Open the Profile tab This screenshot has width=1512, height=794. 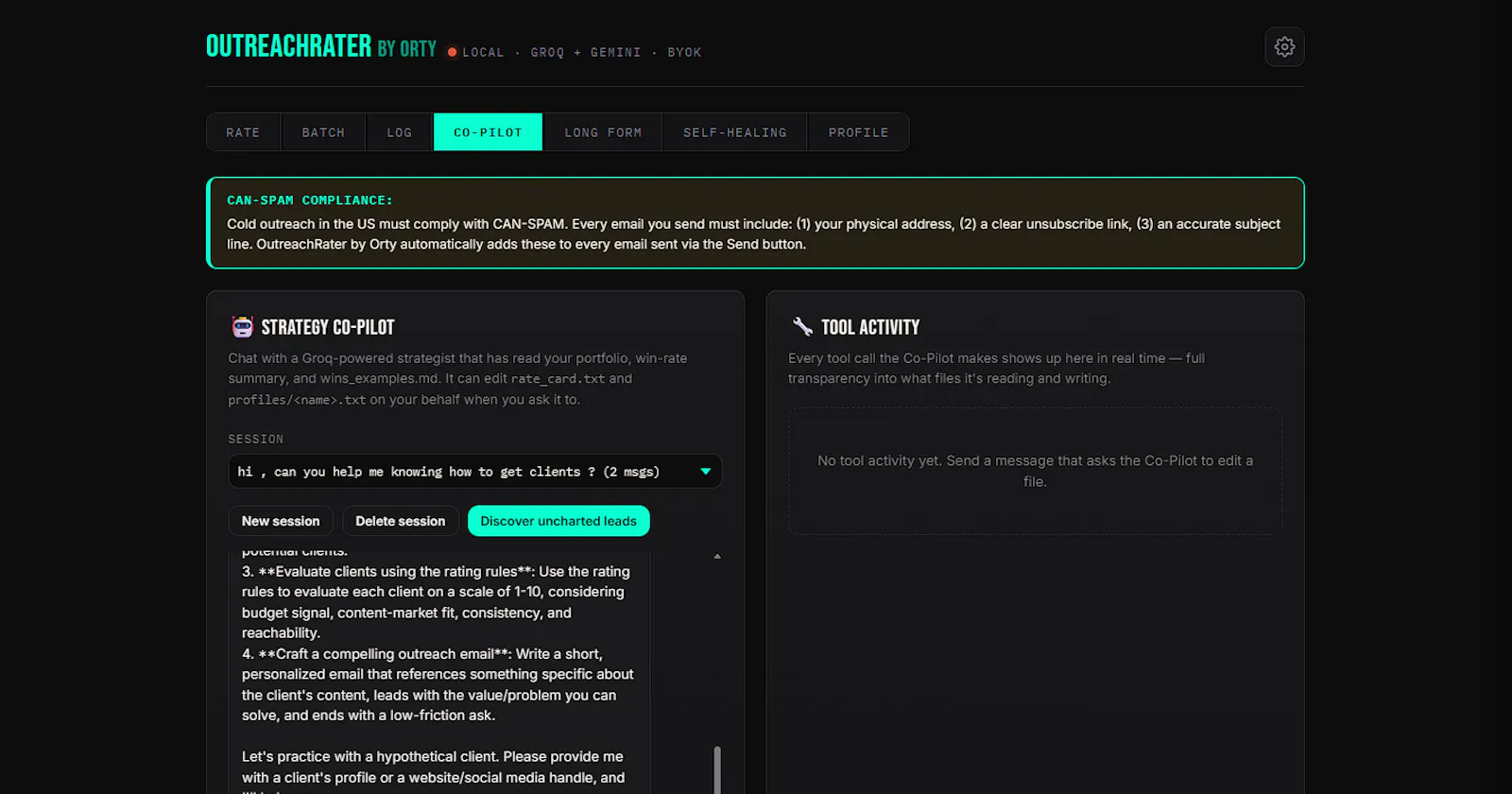tap(858, 132)
